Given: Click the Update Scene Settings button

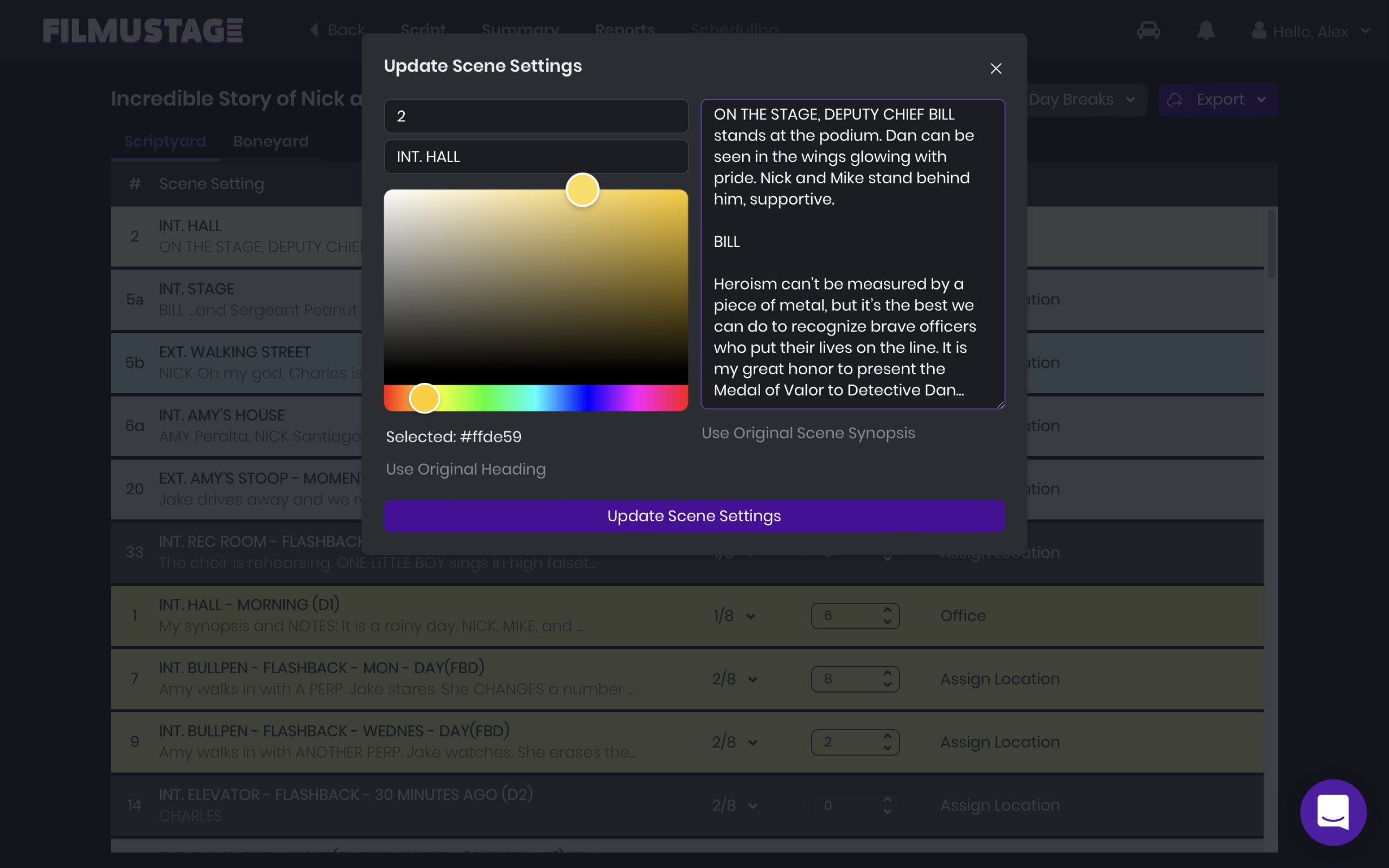Looking at the screenshot, I should click(x=693, y=515).
